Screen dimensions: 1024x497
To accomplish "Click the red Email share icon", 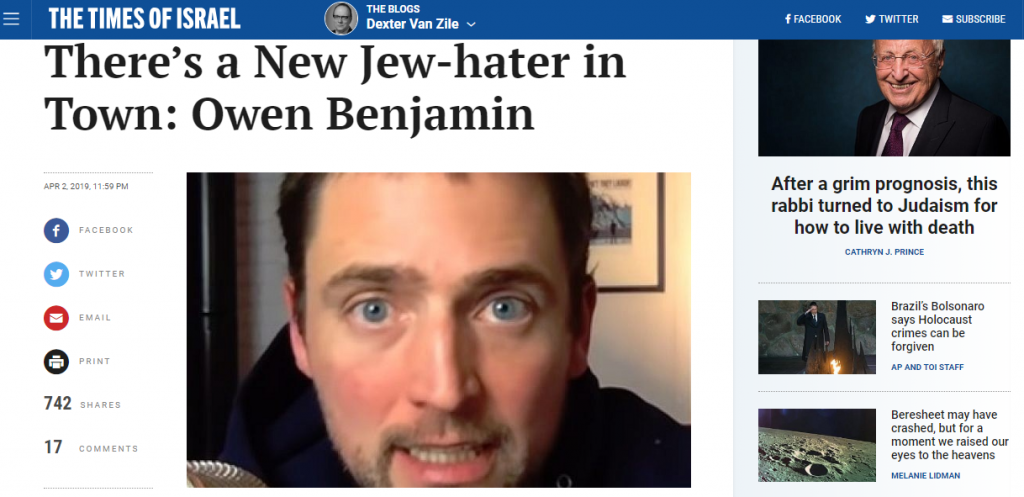I will (x=56, y=318).
